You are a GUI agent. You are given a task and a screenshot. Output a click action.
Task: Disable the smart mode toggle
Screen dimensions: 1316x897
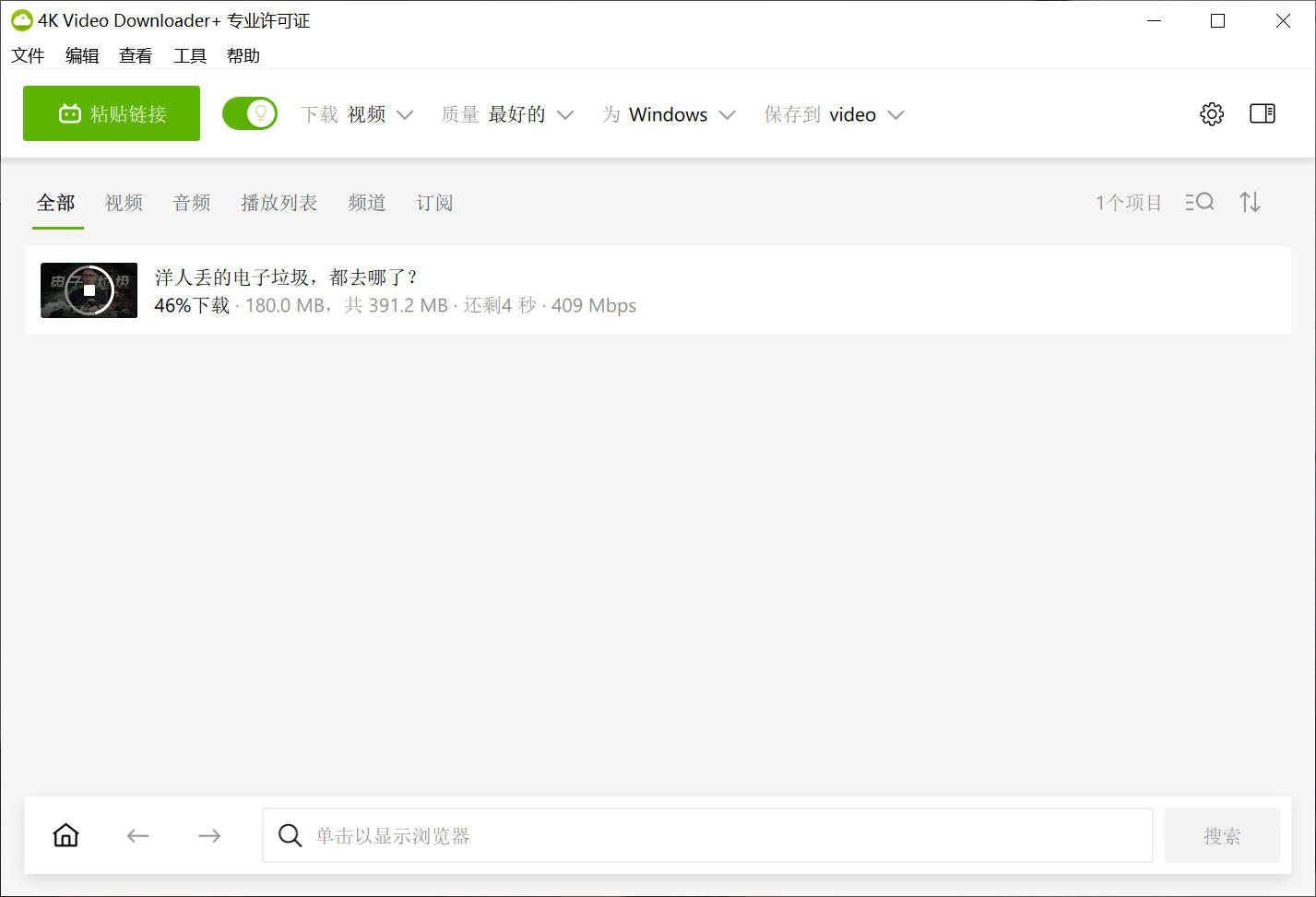pyautogui.click(x=250, y=114)
